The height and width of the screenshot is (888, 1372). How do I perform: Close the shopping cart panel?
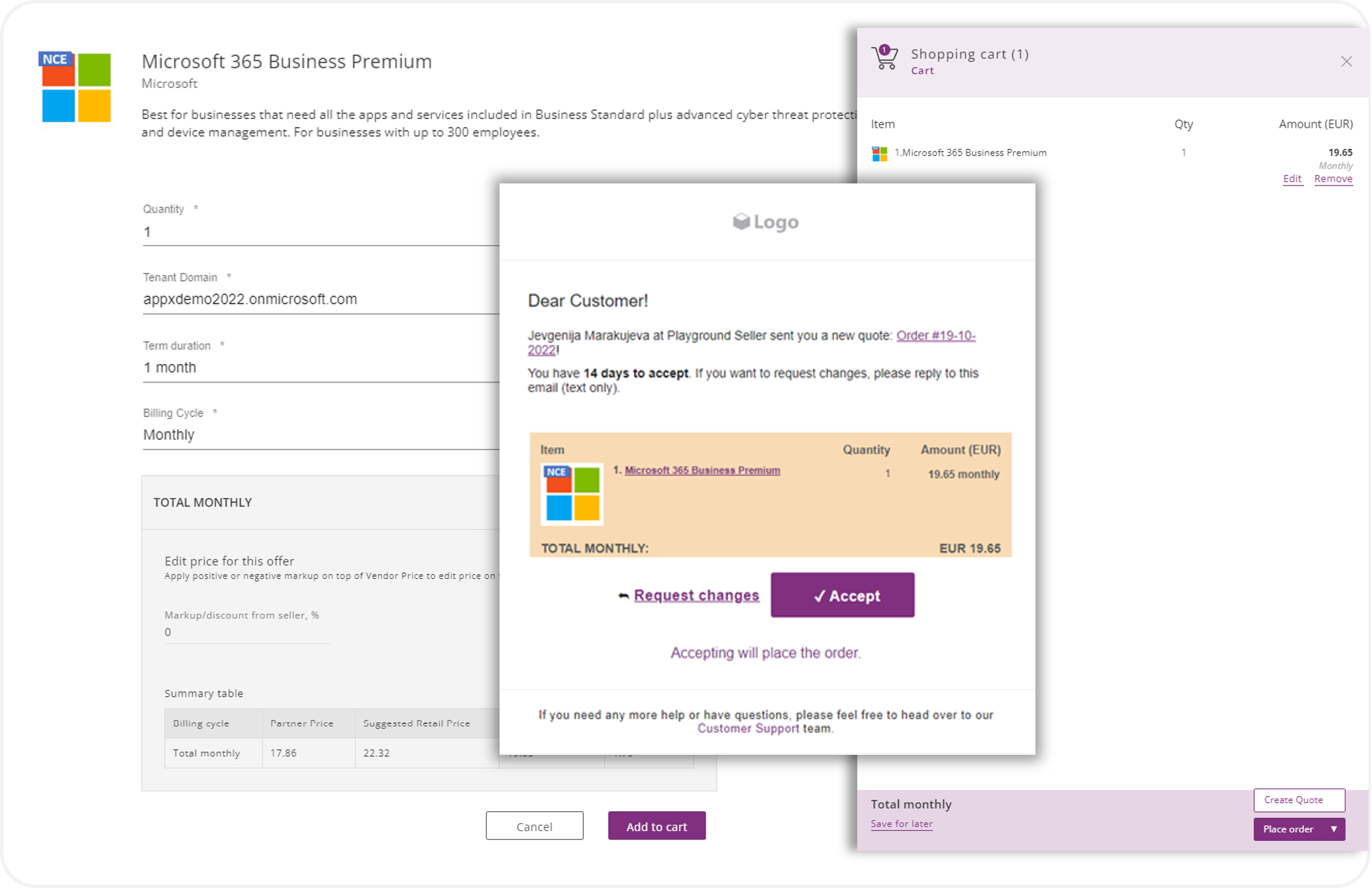point(1346,62)
